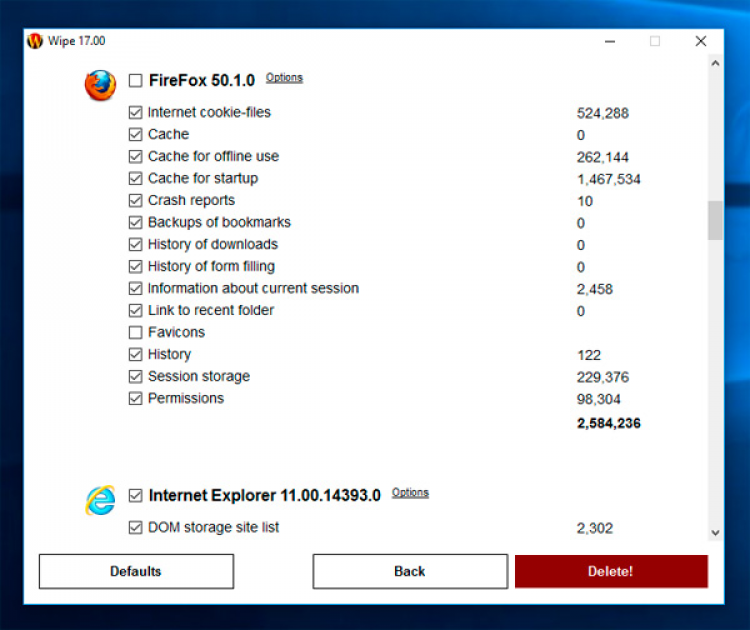Uncheck Internet cookie-files checkbox

[x=135, y=112]
